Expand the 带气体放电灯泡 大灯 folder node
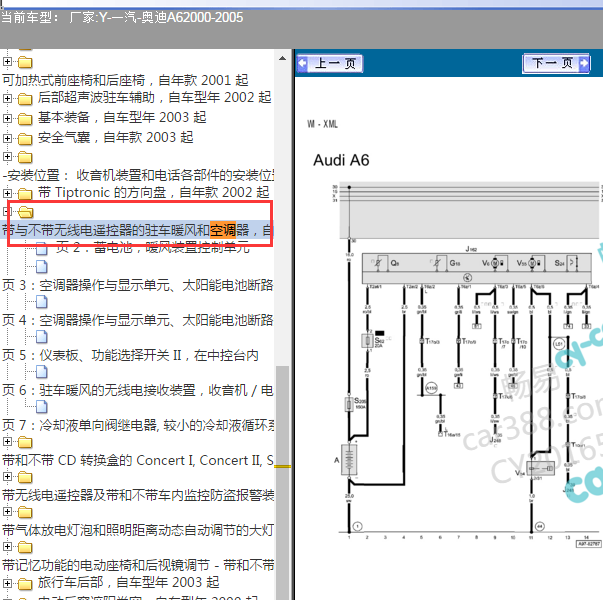This screenshot has height=600, width=603. [7, 511]
